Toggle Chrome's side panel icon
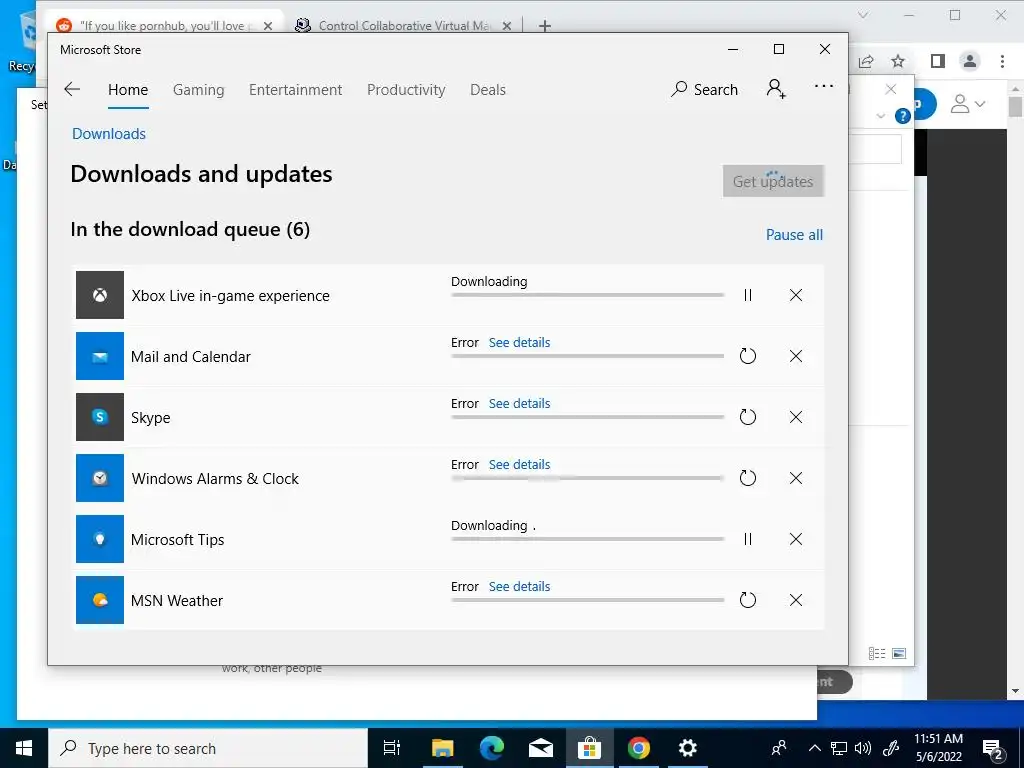1024x768 pixels. 938,61
